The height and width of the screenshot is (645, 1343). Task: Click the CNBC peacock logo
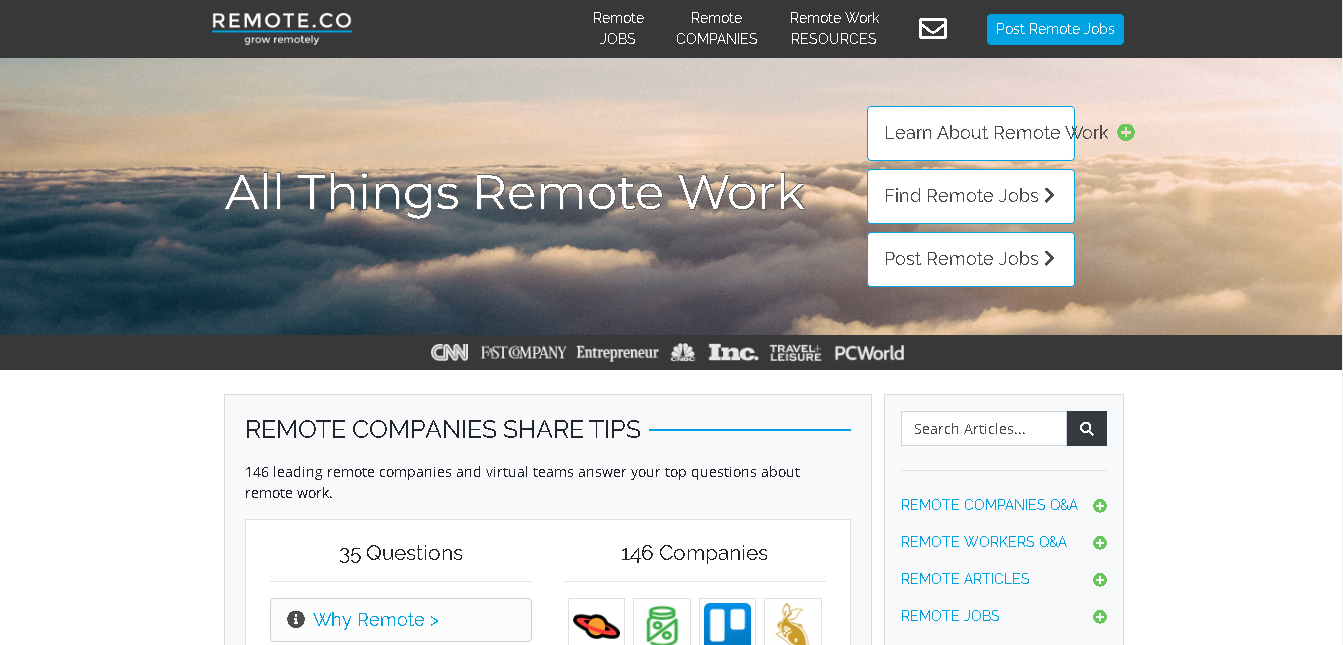(682, 352)
